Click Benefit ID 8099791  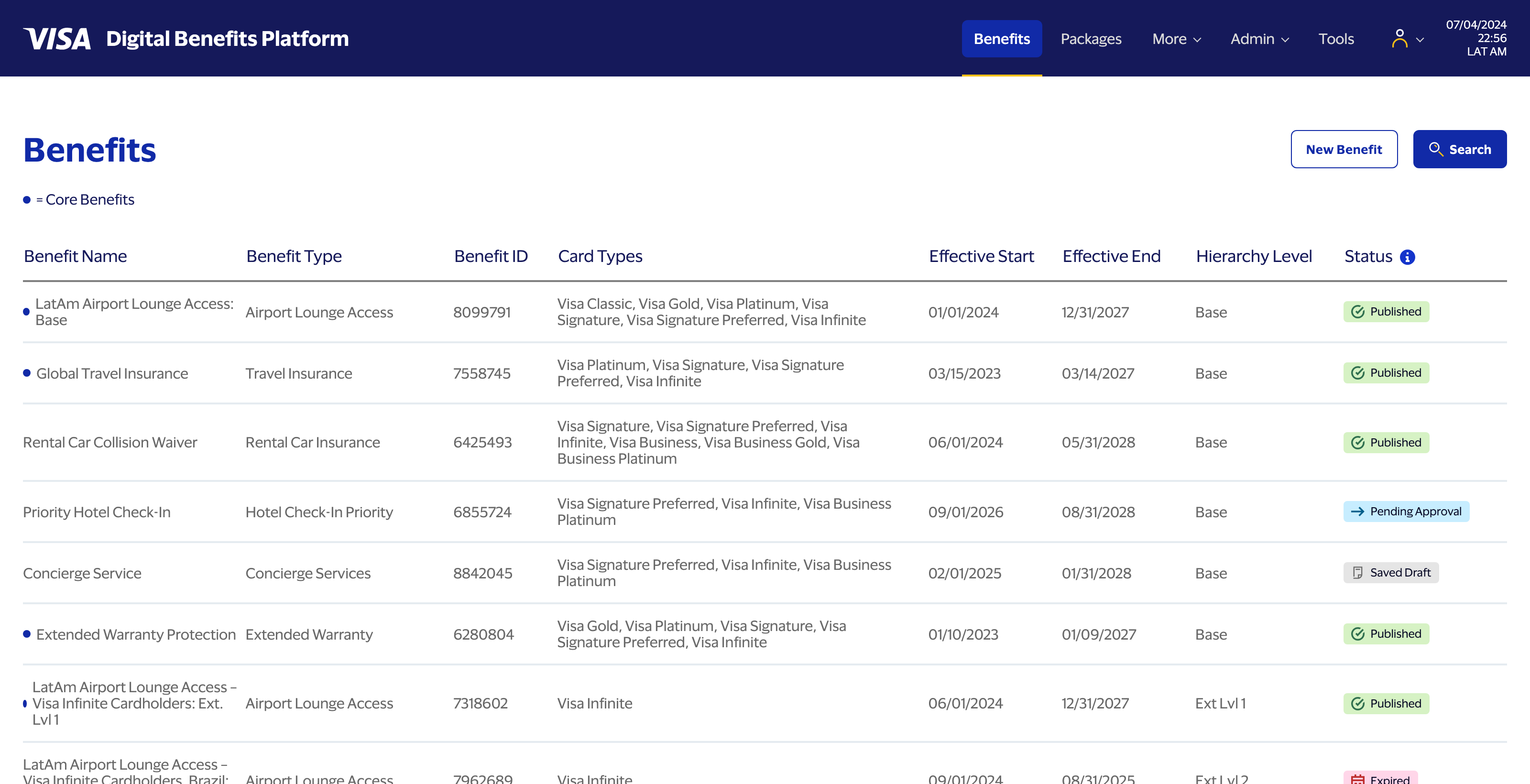coord(481,312)
